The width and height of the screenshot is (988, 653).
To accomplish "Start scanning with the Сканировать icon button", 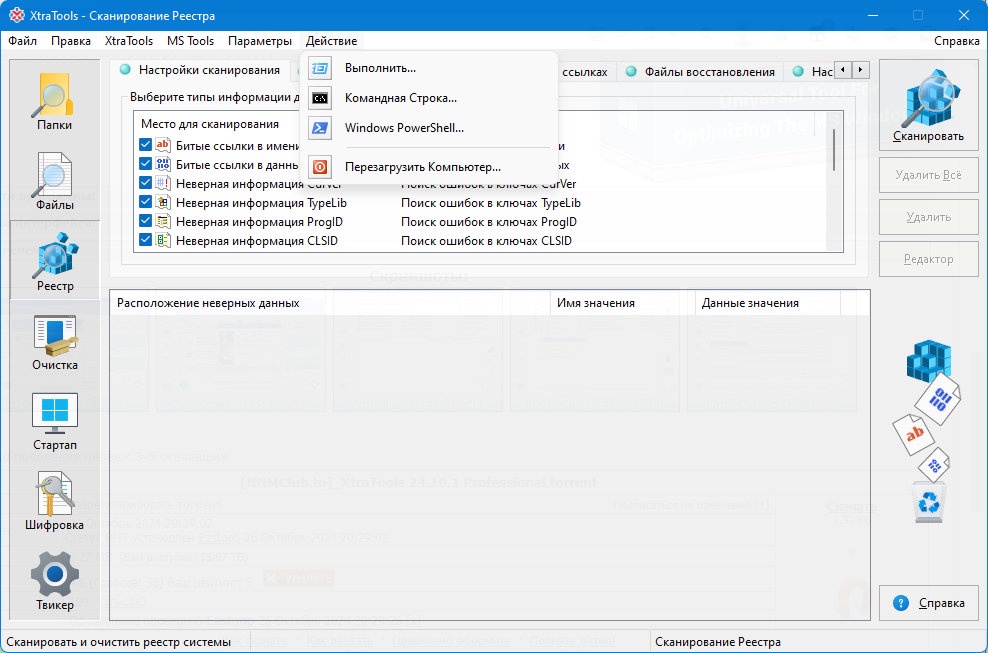I will pyautogui.click(x=928, y=105).
